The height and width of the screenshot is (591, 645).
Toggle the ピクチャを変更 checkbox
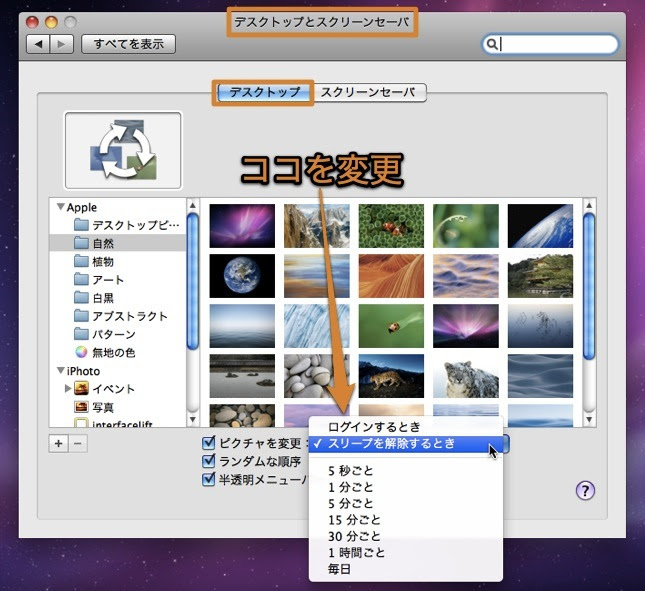tap(209, 443)
